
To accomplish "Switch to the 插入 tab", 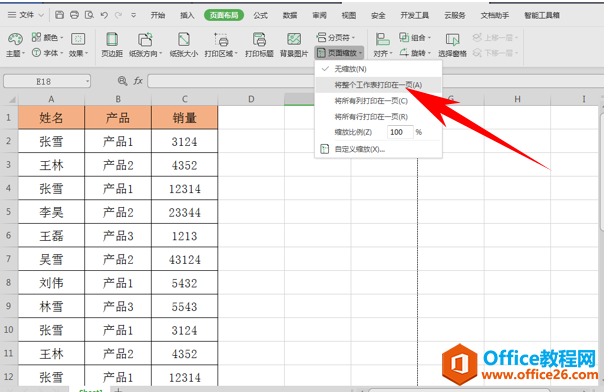I will tap(187, 15).
